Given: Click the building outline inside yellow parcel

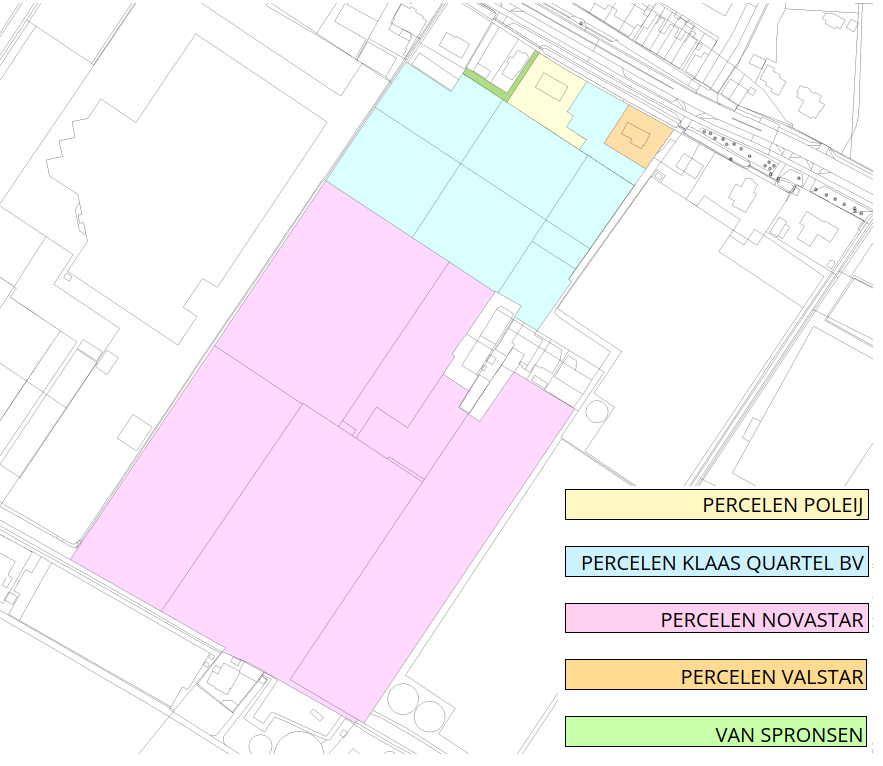Looking at the screenshot, I should click(x=552, y=87).
